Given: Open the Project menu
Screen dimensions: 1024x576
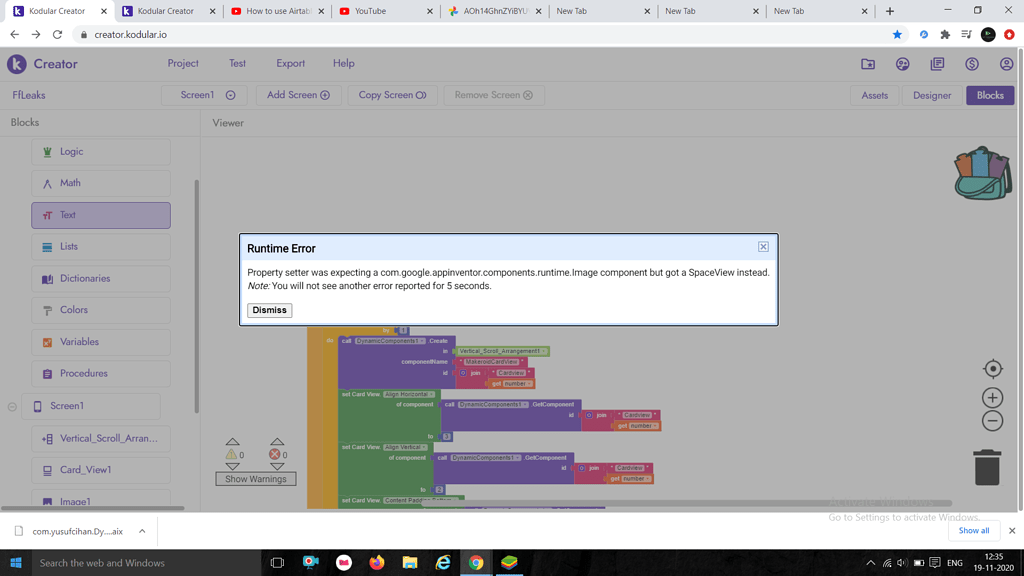Looking at the screenshot, I should [183, 63].
